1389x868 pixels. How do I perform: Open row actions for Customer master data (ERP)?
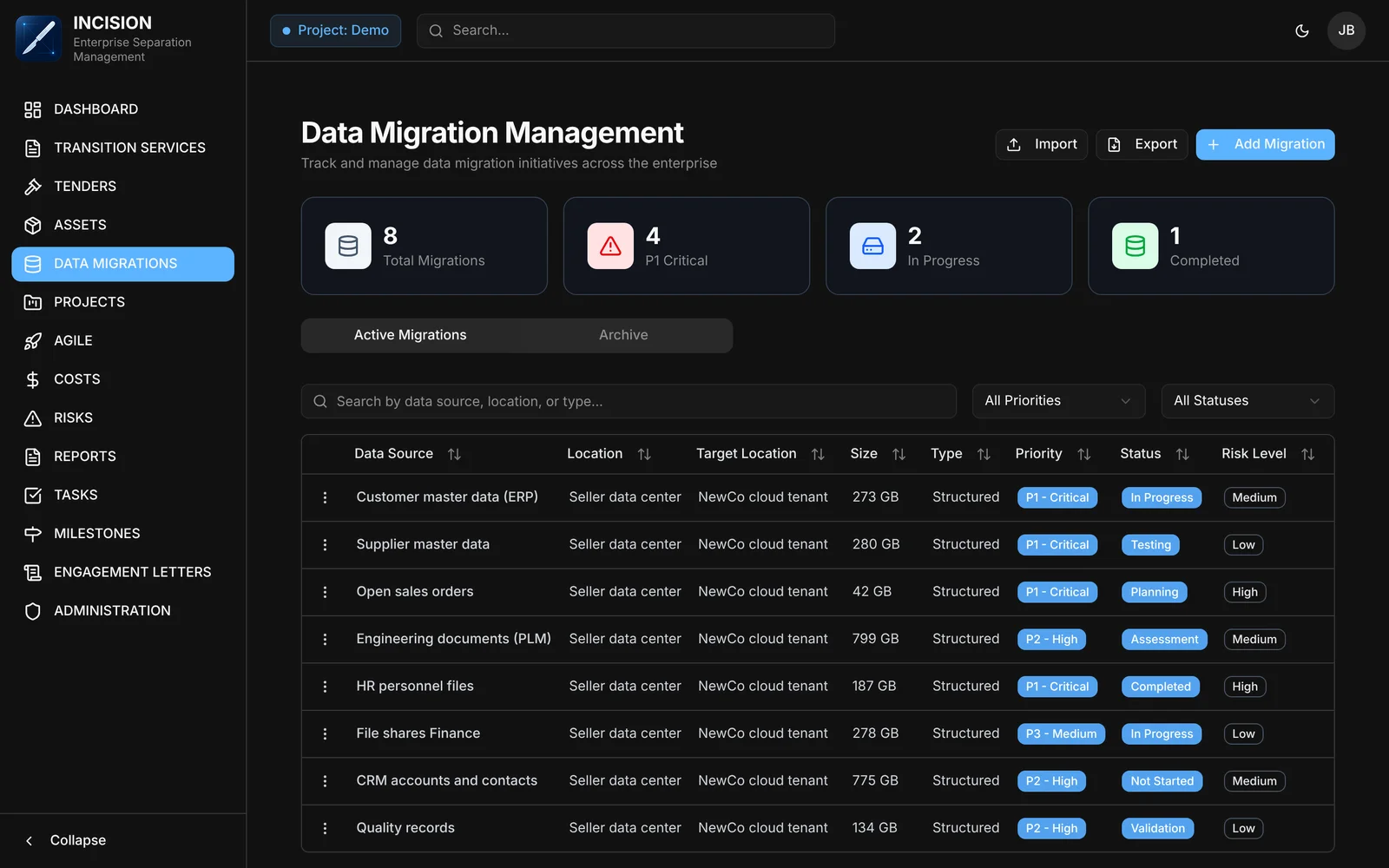[325, 497]
